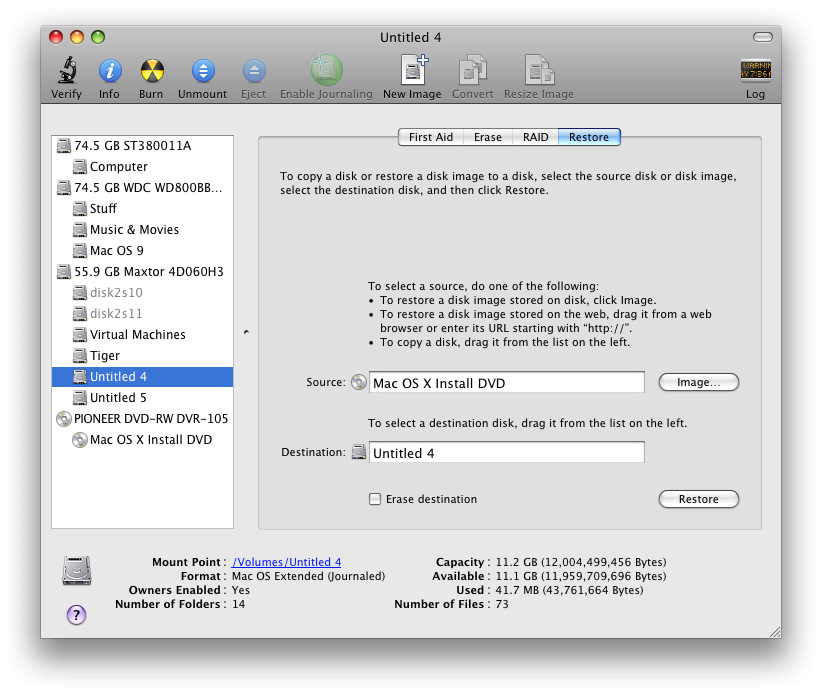
Task: Click the Image... button
Action: [x=699, y=382]
